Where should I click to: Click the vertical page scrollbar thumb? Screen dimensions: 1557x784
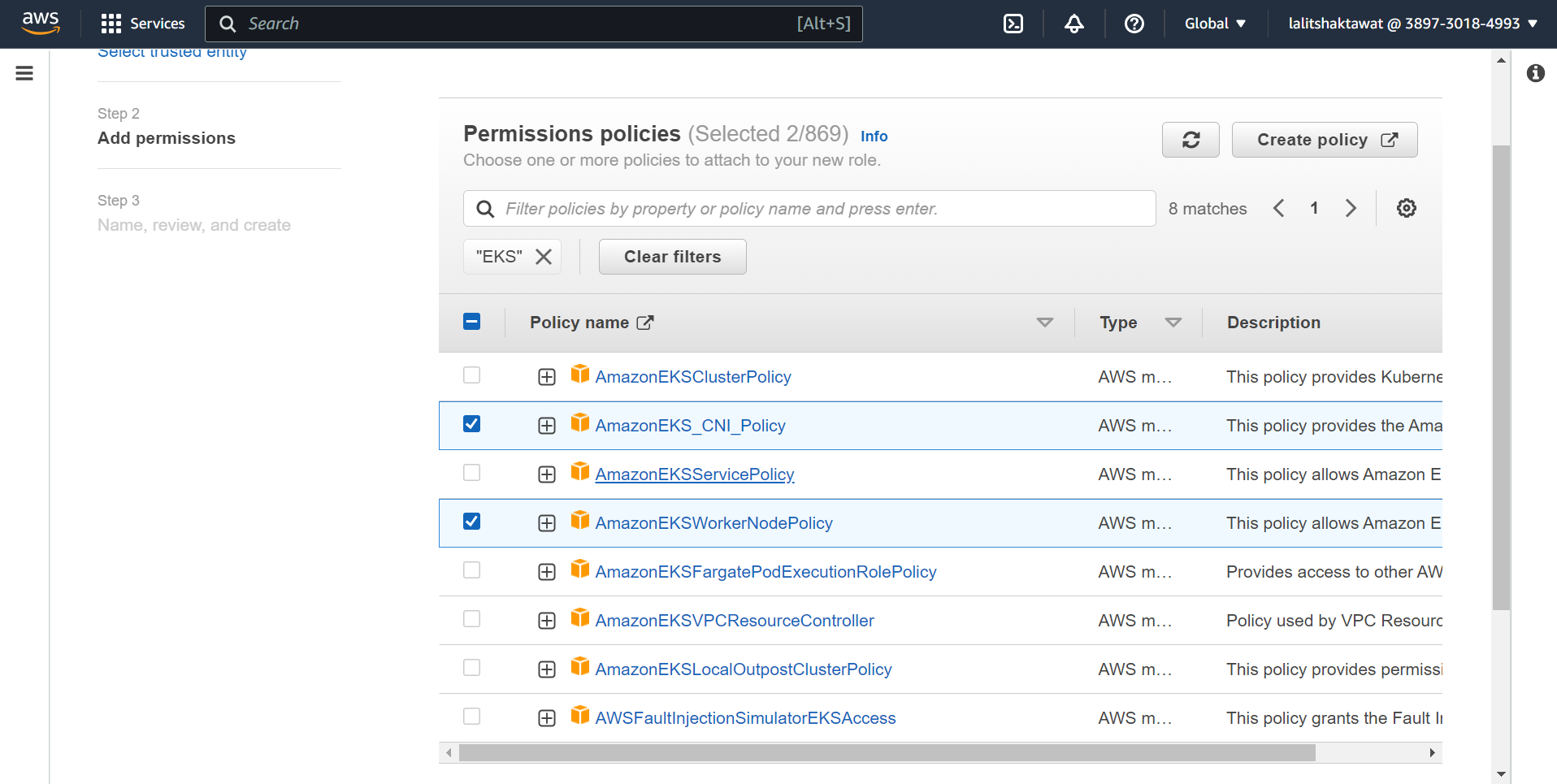tap(1501, 378)
